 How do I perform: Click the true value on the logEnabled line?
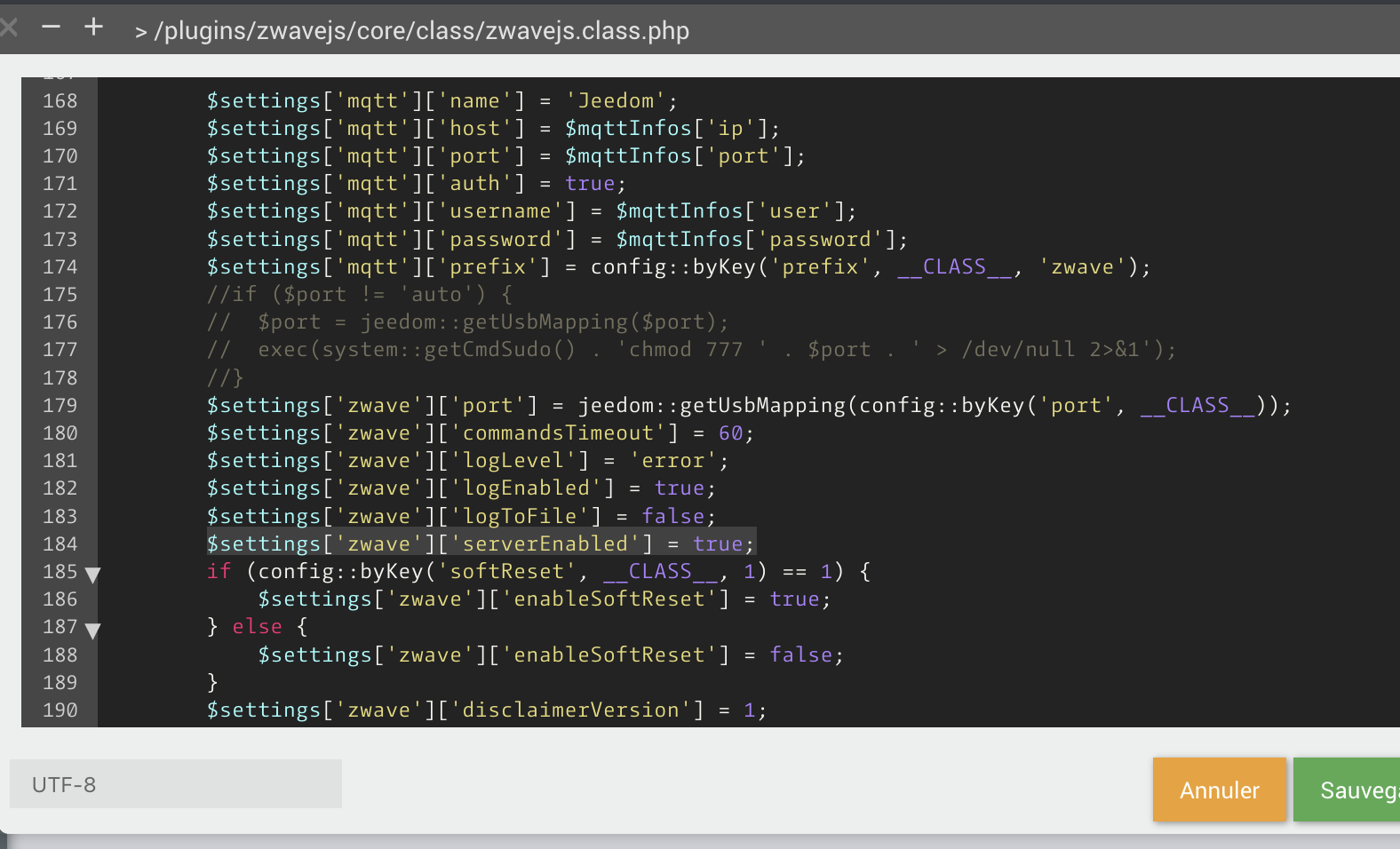pos(680,488)
